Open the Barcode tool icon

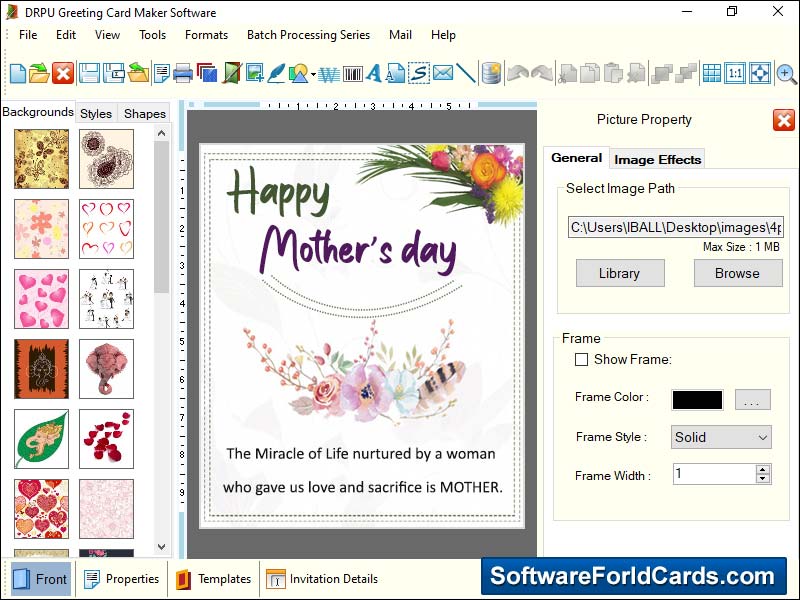click(352, 72)
